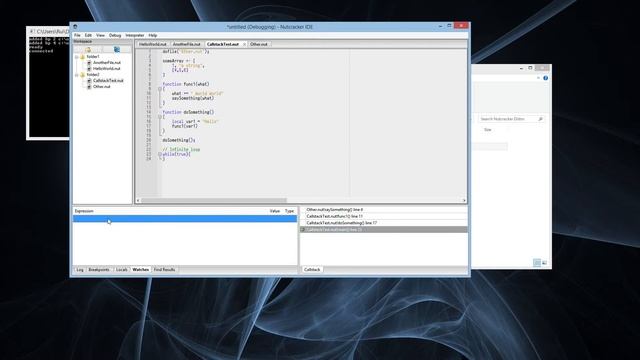Screen dimensions: 640x360
Task: Open the help icon in the Explorer window
Action: pos(546,78)
